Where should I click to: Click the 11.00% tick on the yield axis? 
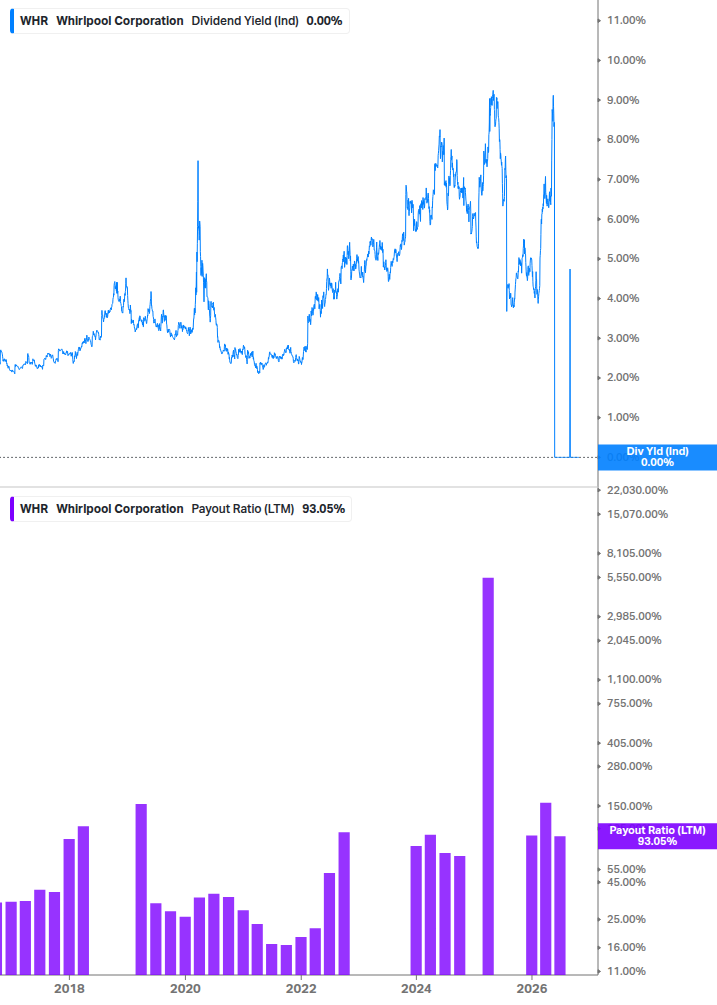pyautogui.click(x=626, y=21)
